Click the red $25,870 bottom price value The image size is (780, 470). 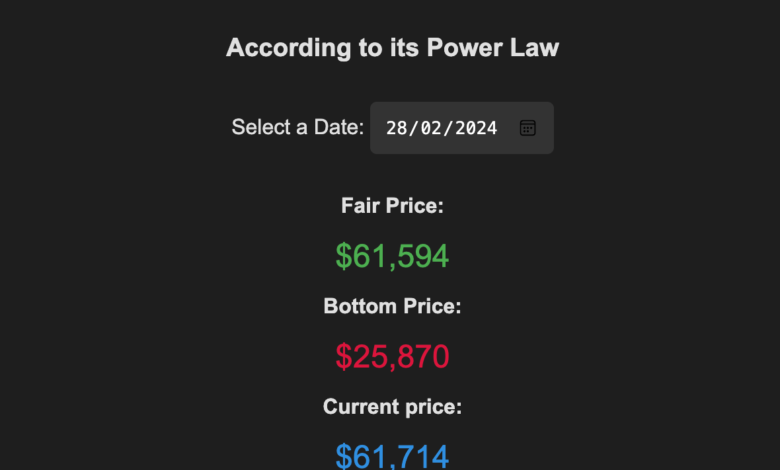(x=392, y=356)
